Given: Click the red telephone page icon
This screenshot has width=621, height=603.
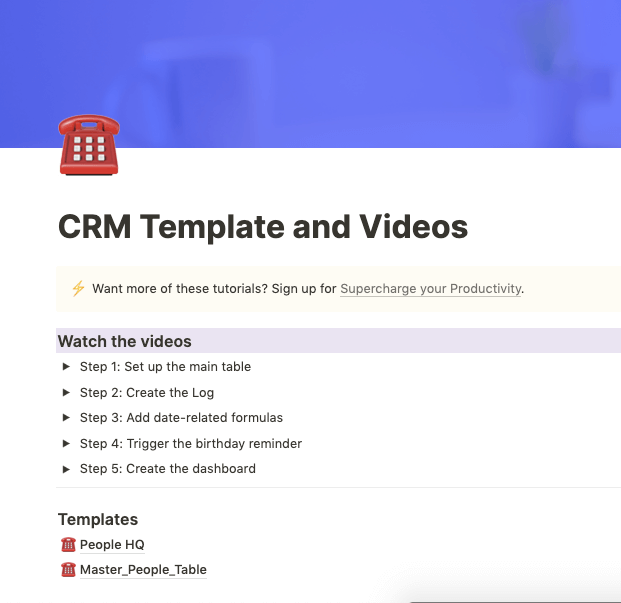Looking at the screenshot, I should point(89,145).
